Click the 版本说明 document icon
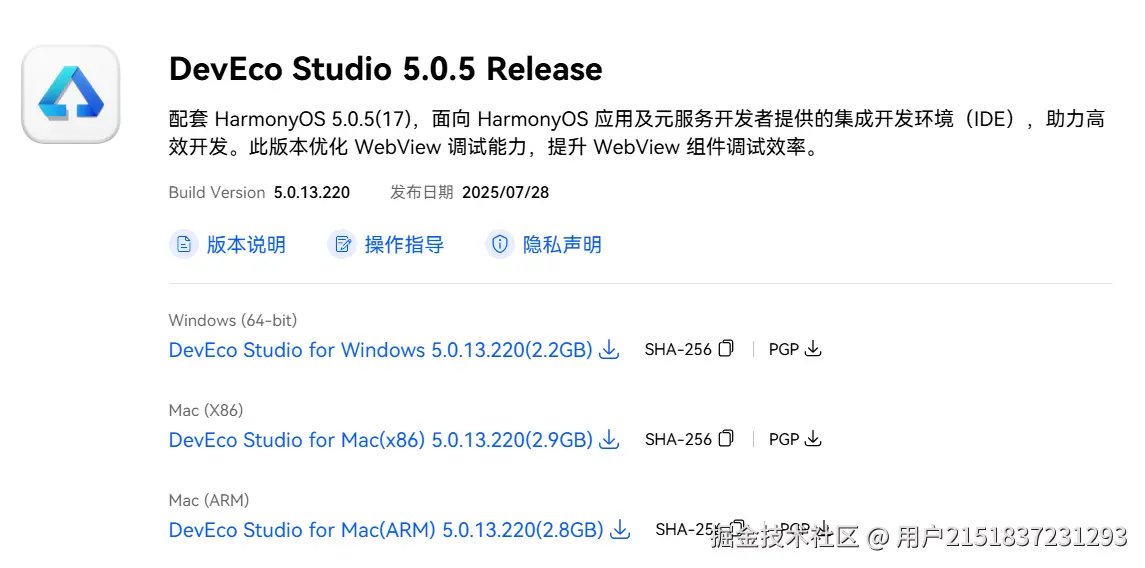1145x568 pixels. (184, 245)
